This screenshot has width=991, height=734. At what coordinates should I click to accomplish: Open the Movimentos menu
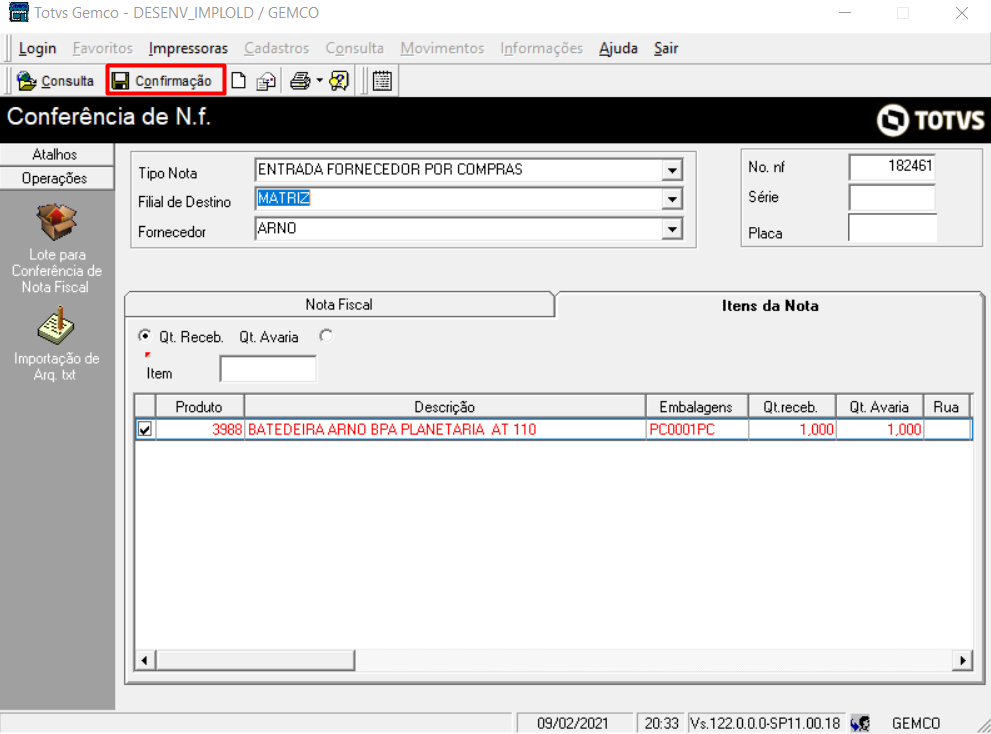click(x=442, y=48)
